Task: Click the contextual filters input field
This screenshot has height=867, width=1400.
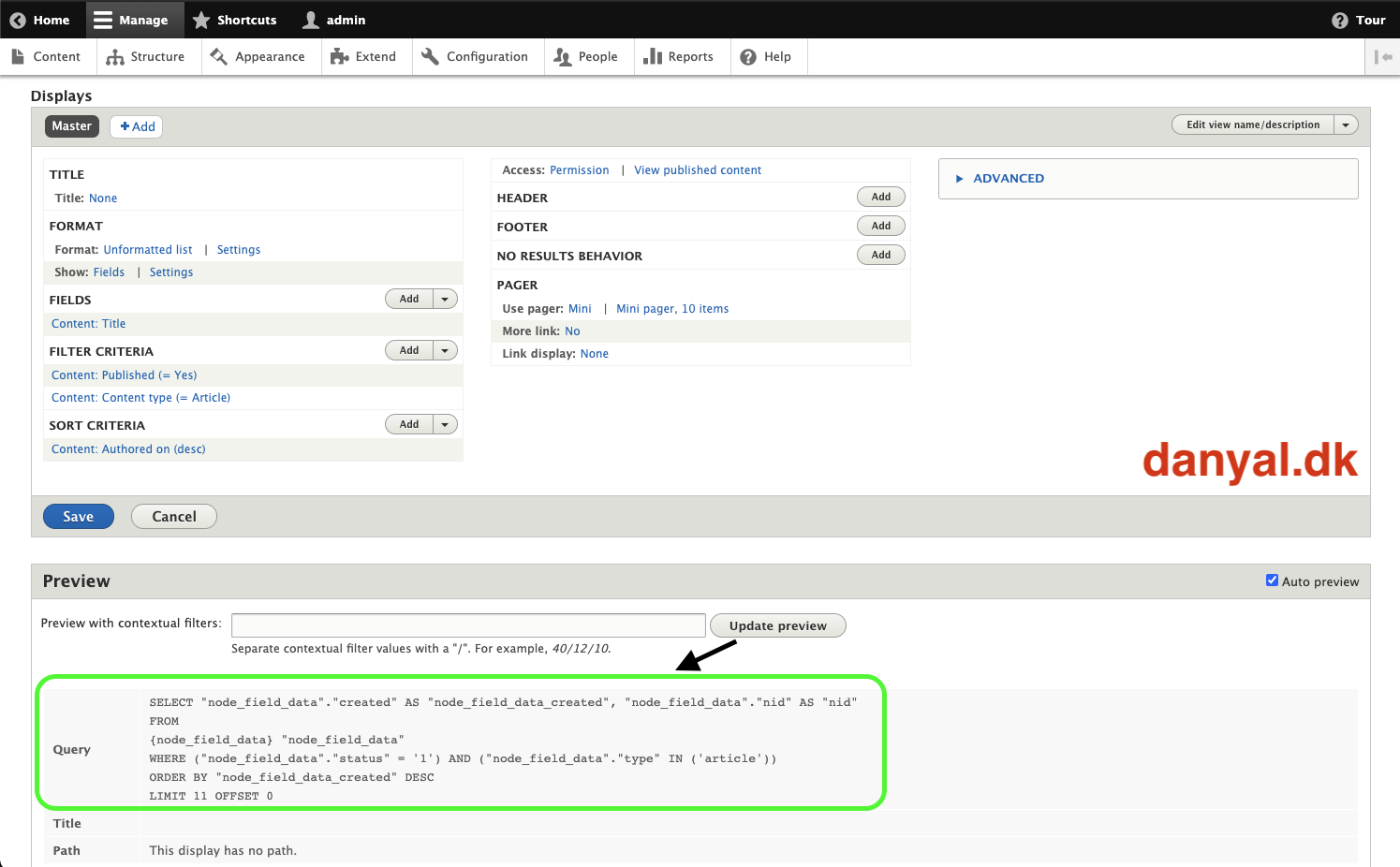Action: click(468, 625)
